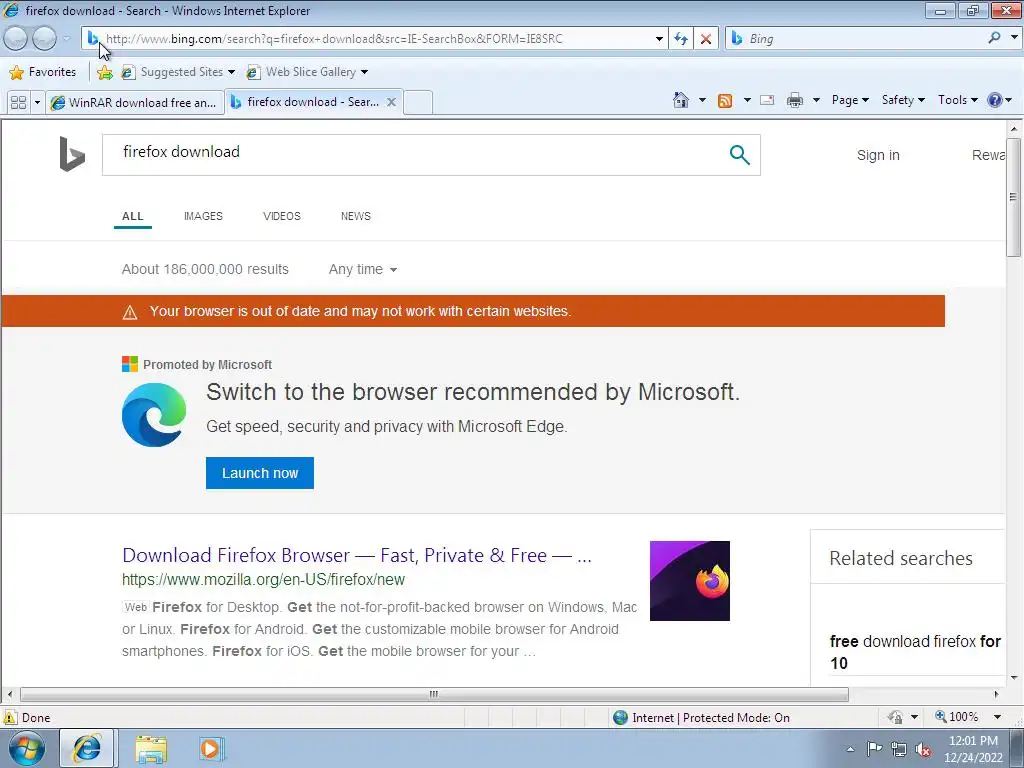The width and height of the screenshot is (1024, 768).
Task: Click the vertical scrollbar down arrow
Action: click(x=1014, y=677)
